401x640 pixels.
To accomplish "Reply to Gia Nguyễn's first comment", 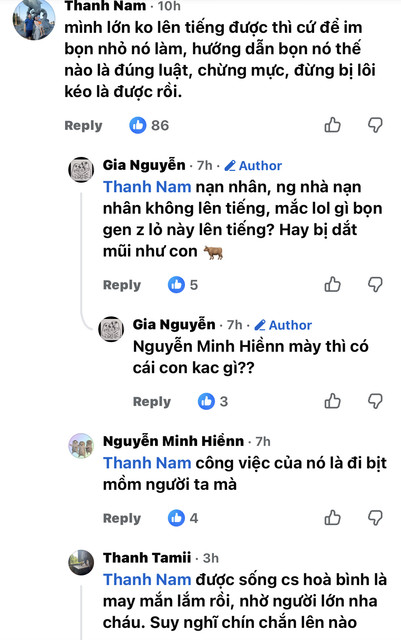I will click(x=122, y=284).
